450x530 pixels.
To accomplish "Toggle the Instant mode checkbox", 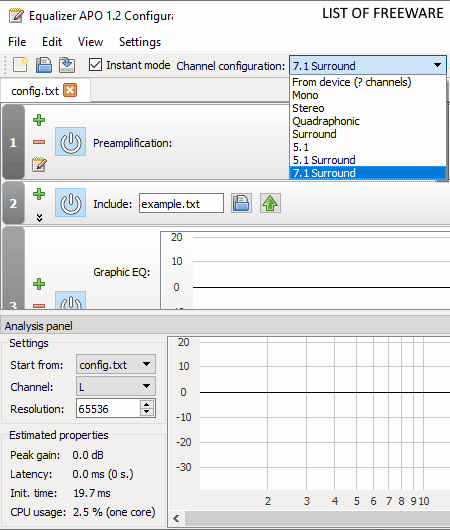I will 95,65.
